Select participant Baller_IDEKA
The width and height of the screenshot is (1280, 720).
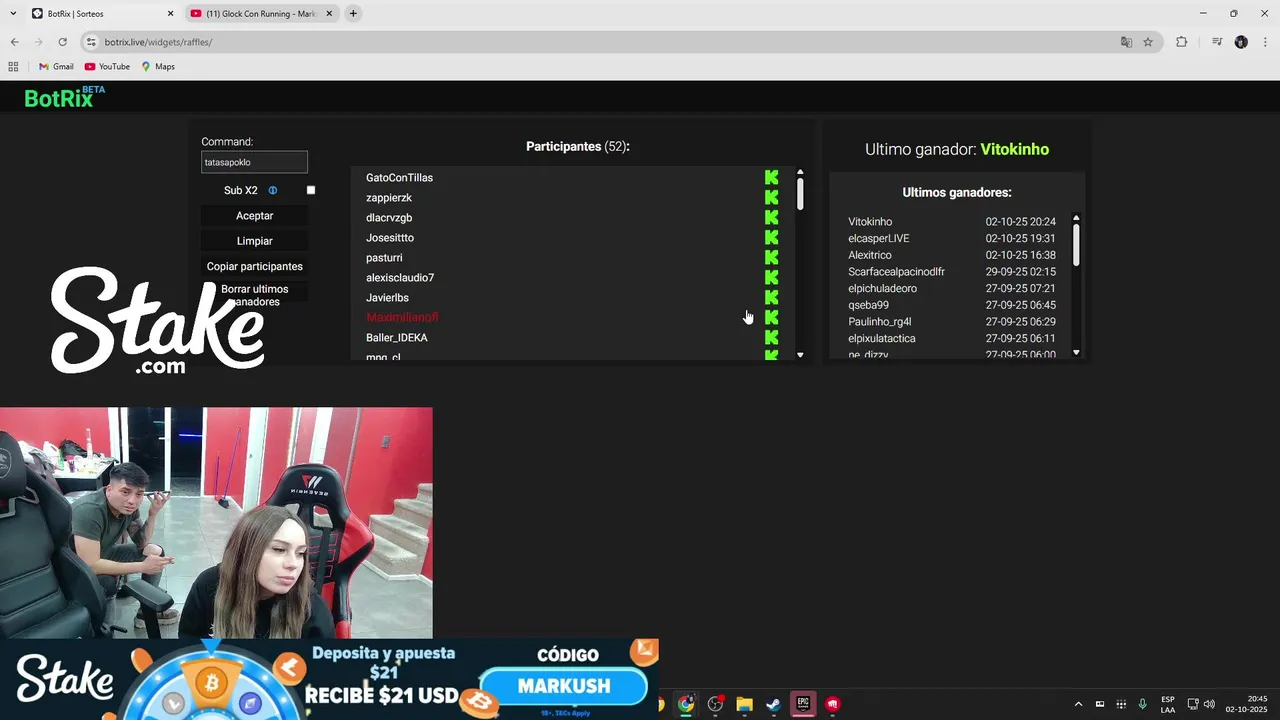396,338
